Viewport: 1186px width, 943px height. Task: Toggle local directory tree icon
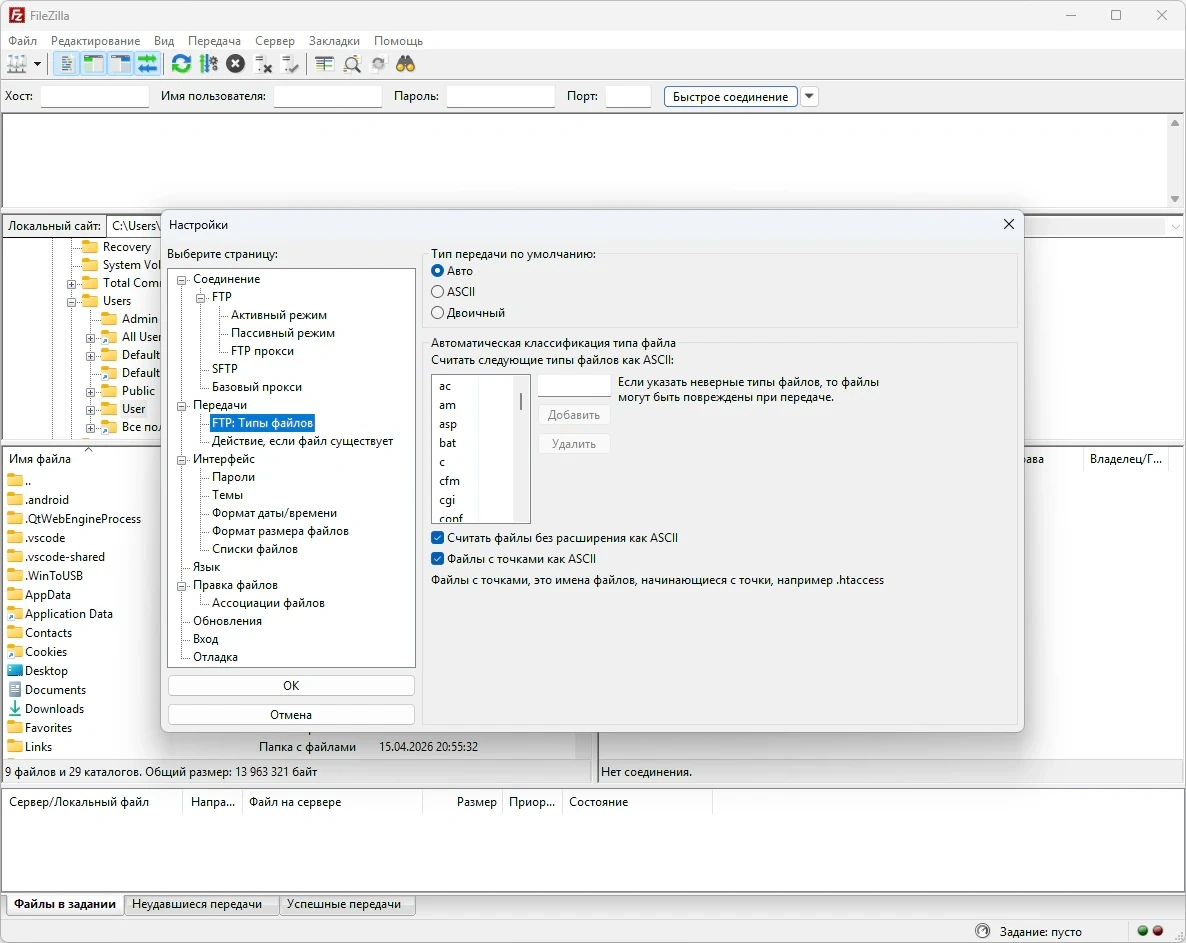[x=93, y=64]
